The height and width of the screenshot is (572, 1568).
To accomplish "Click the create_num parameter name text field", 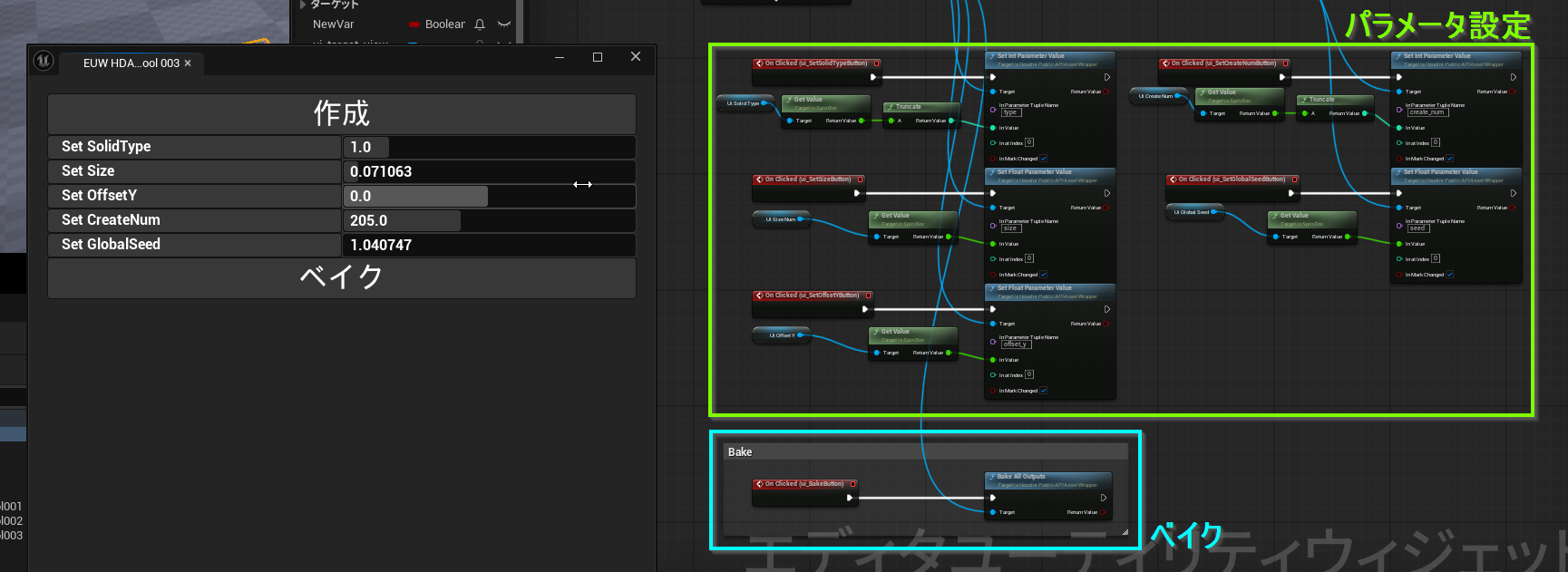I will click(x=1427, y=112).
